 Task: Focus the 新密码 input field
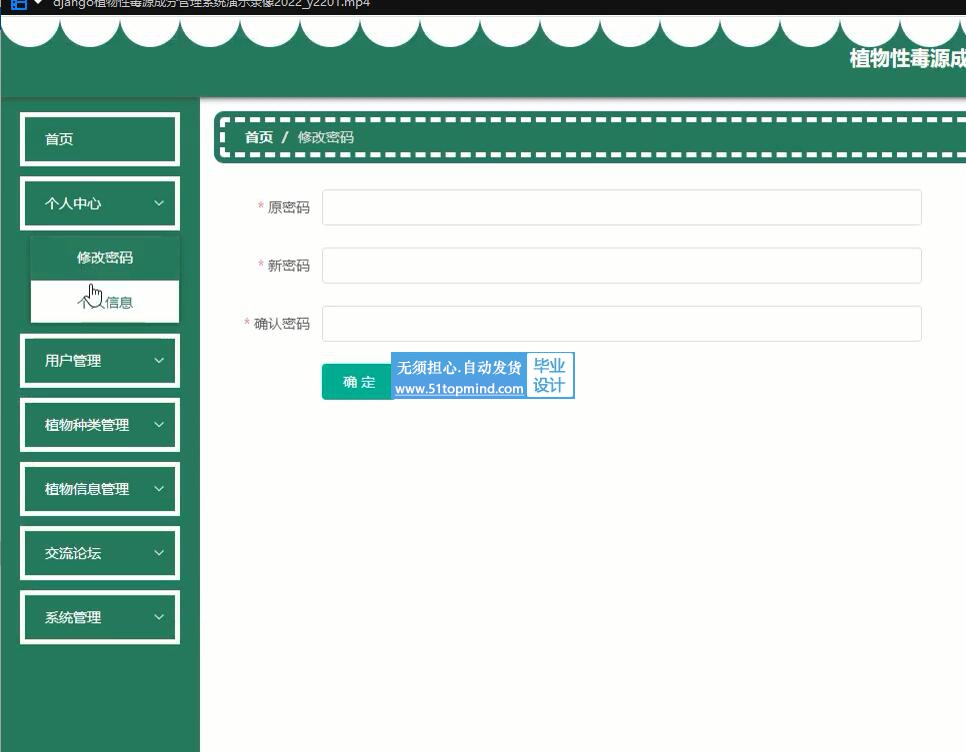point(622,265)
